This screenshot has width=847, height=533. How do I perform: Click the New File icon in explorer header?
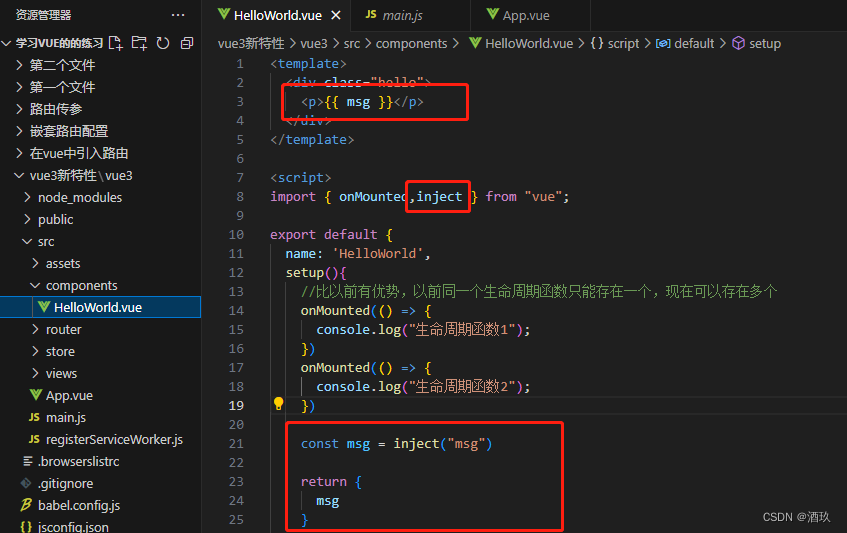[x=116, y=43]
